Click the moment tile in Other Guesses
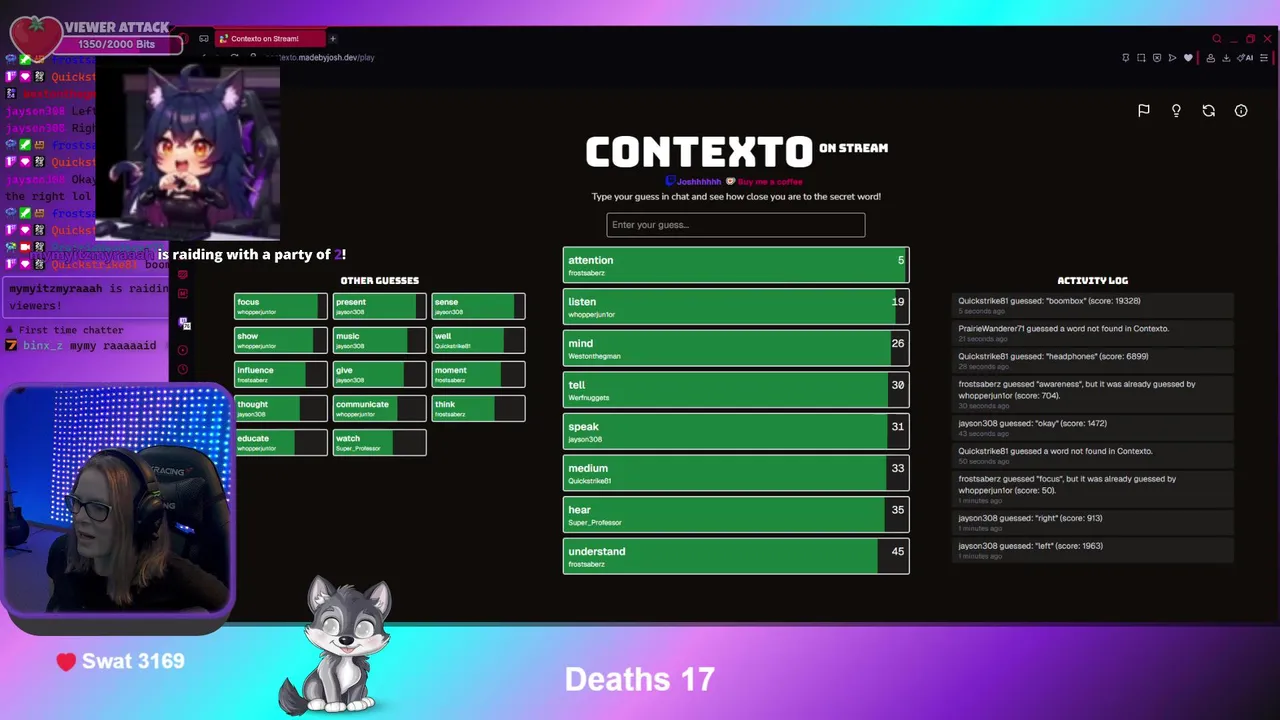 478,374
